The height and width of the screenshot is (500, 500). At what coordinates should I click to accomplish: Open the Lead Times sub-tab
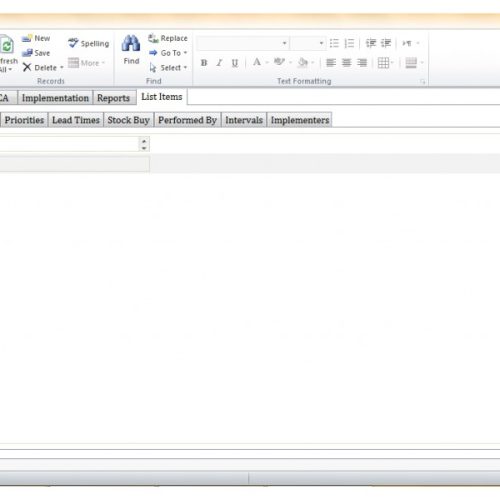[76, 120]
